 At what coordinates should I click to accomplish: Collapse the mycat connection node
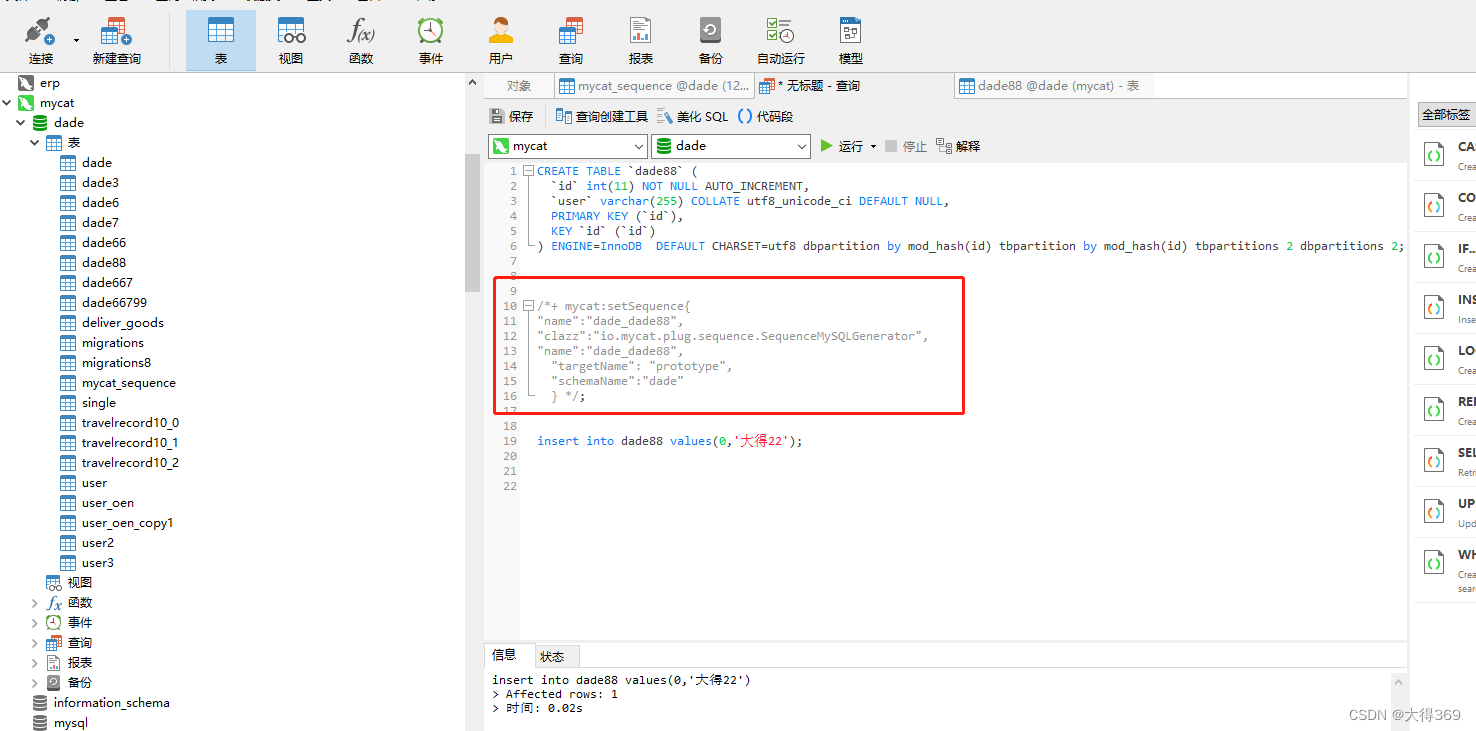[7, 103]
